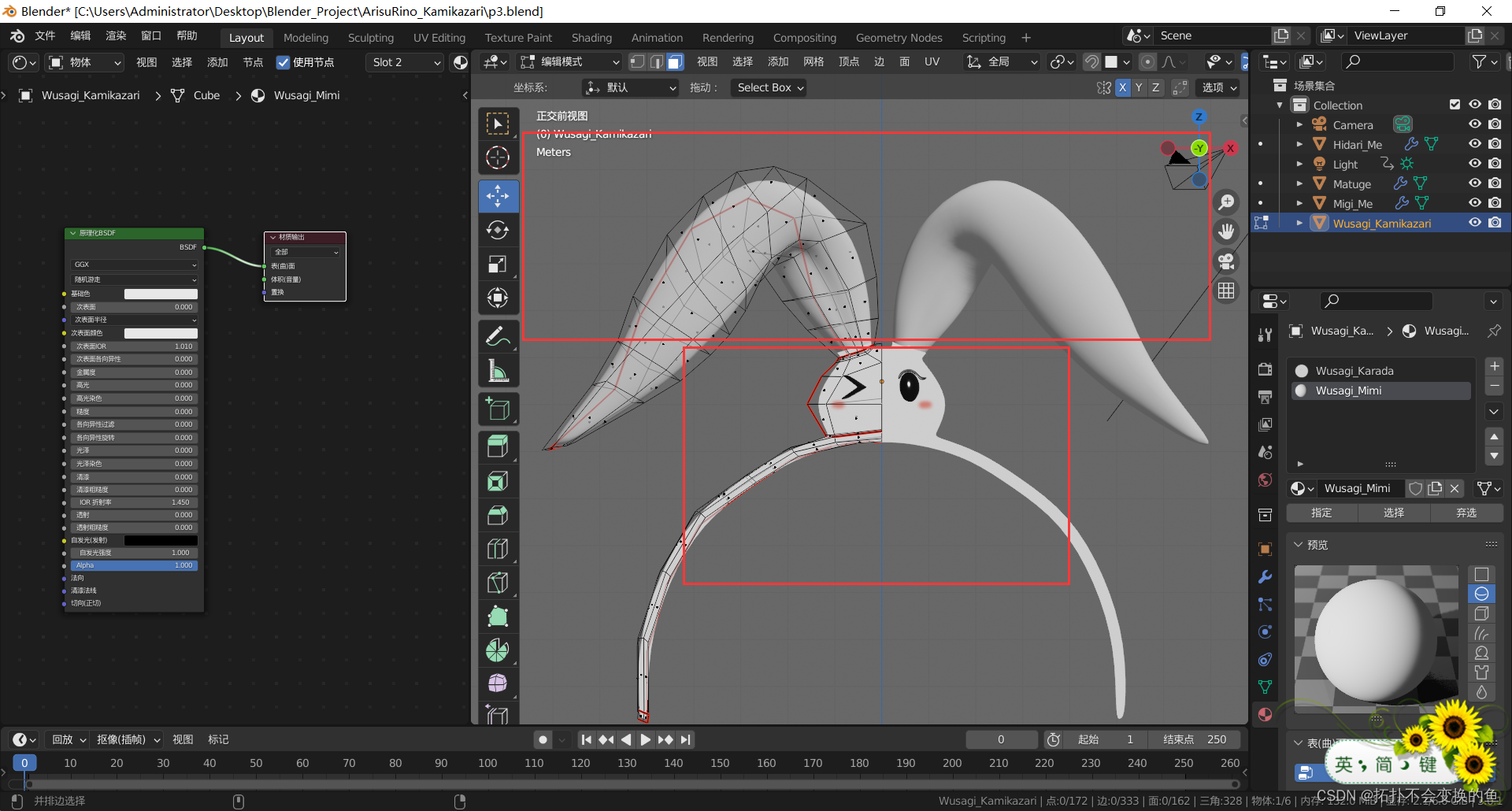Viewport: 1512px width, 811px height.
Task: Activate the Measure ruler tool
Action: tap(498, 371)
